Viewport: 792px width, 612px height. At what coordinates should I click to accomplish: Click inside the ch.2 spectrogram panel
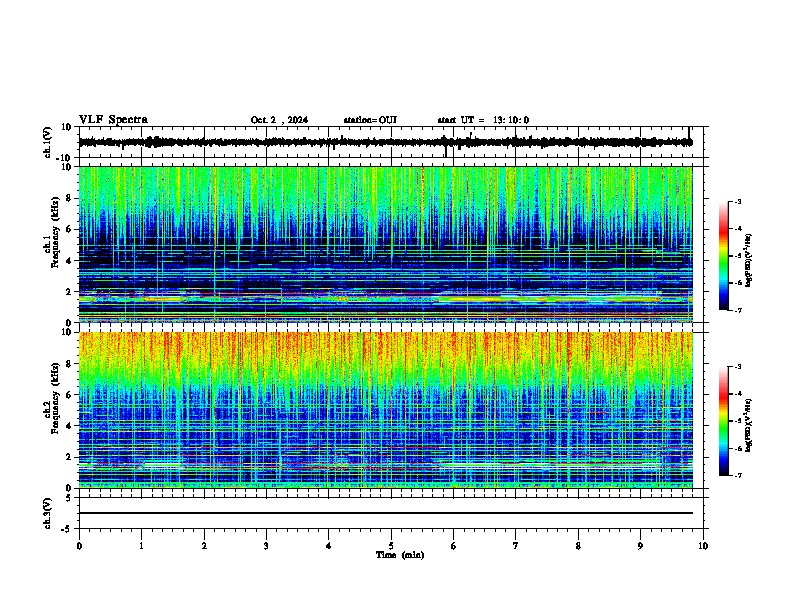pyautogui.click(x=386, y=410)
